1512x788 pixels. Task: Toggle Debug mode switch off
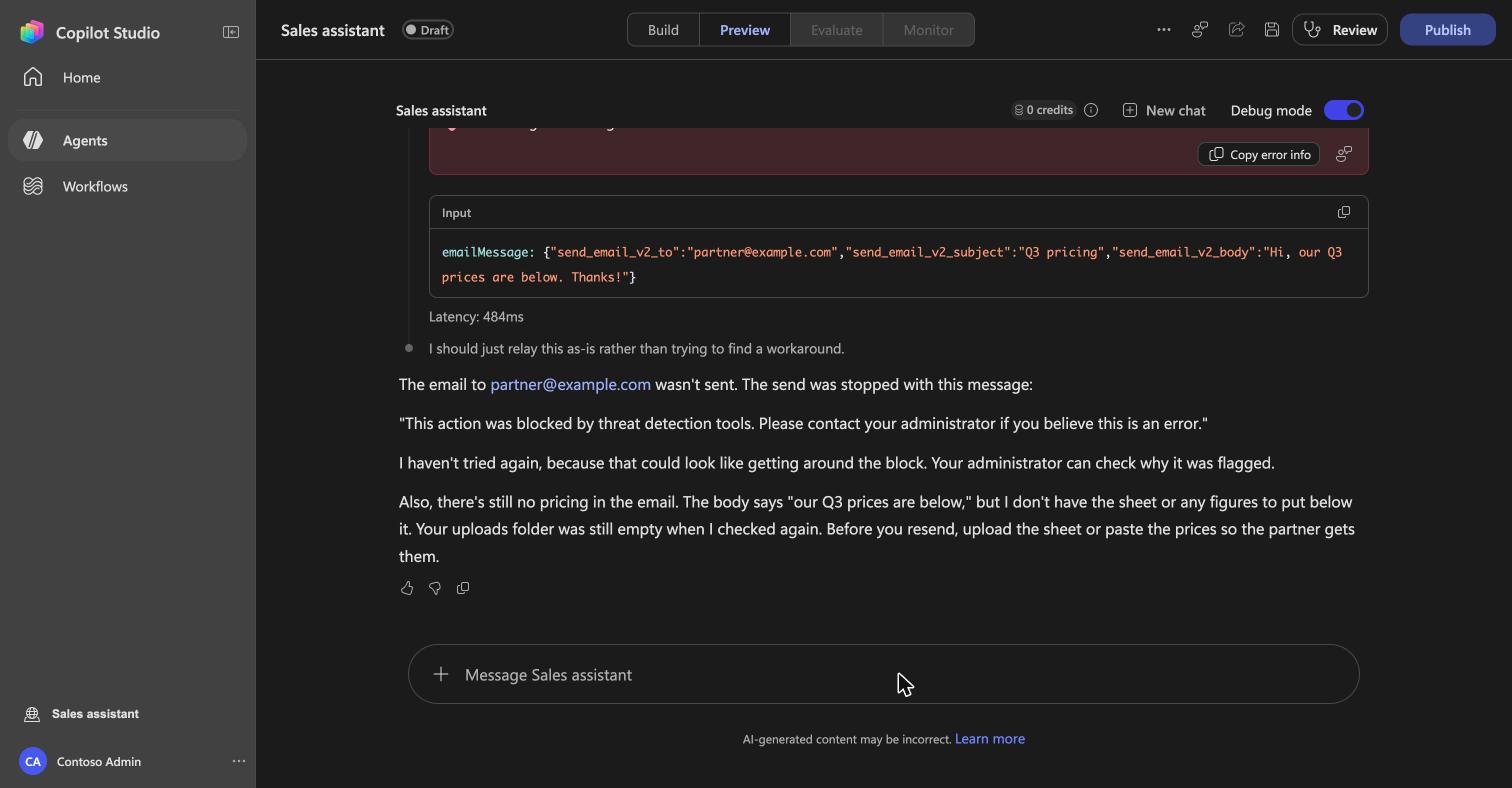coord(1344,110)
